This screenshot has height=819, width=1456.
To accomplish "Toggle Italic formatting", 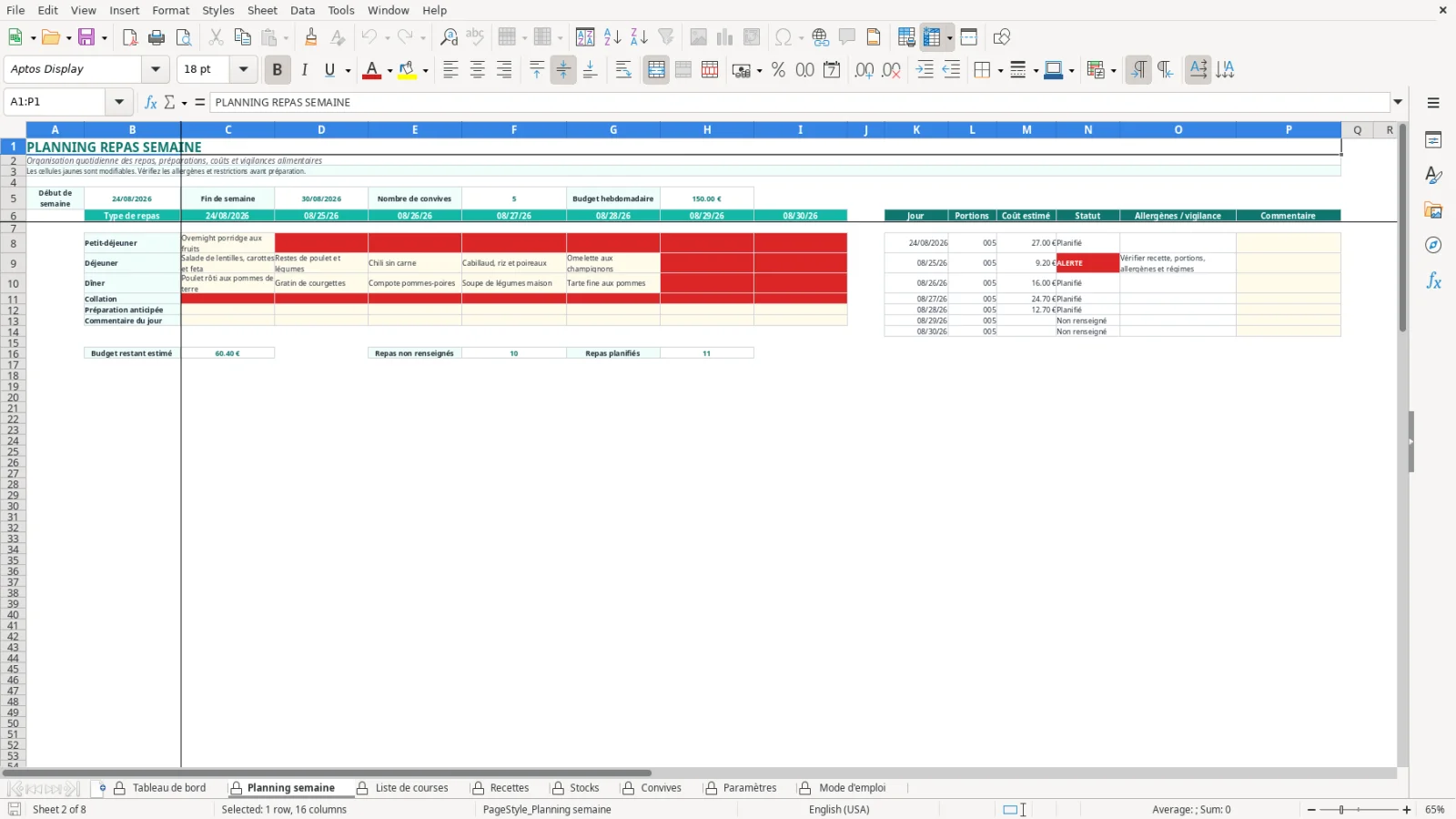I will pos(304,70).
